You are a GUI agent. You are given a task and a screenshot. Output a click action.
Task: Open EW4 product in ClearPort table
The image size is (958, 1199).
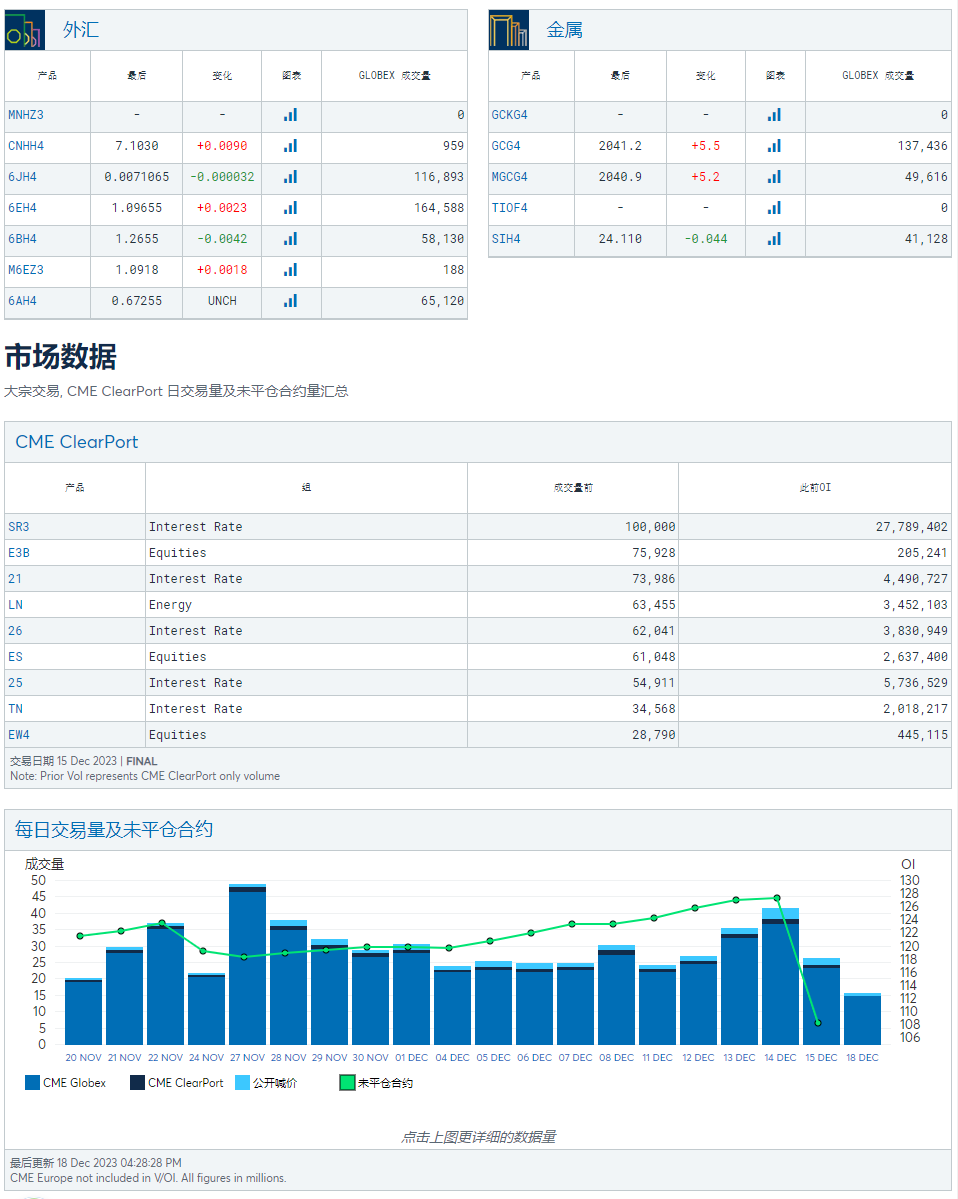(18, 735)
